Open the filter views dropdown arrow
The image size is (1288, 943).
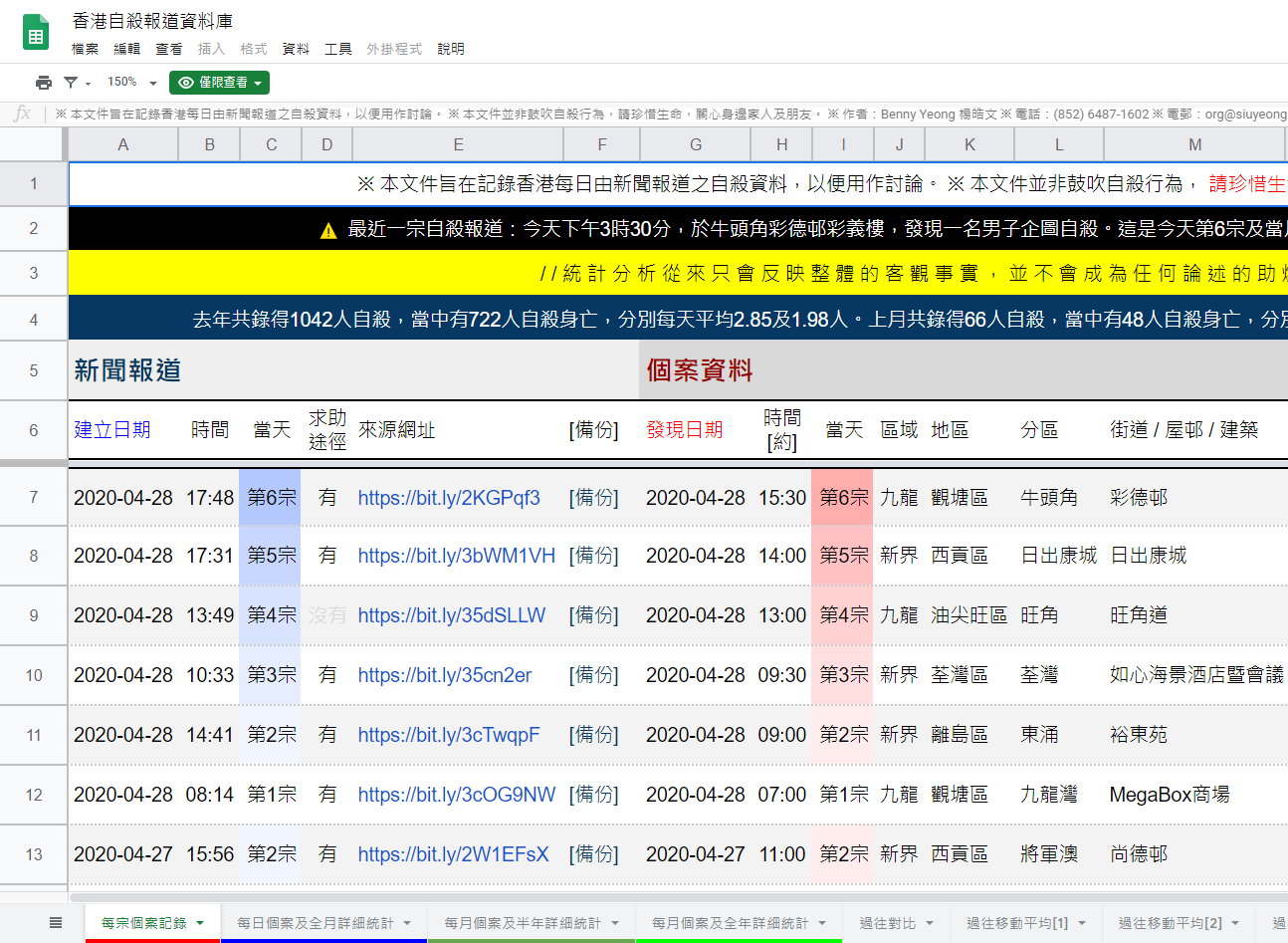(88, 84)
